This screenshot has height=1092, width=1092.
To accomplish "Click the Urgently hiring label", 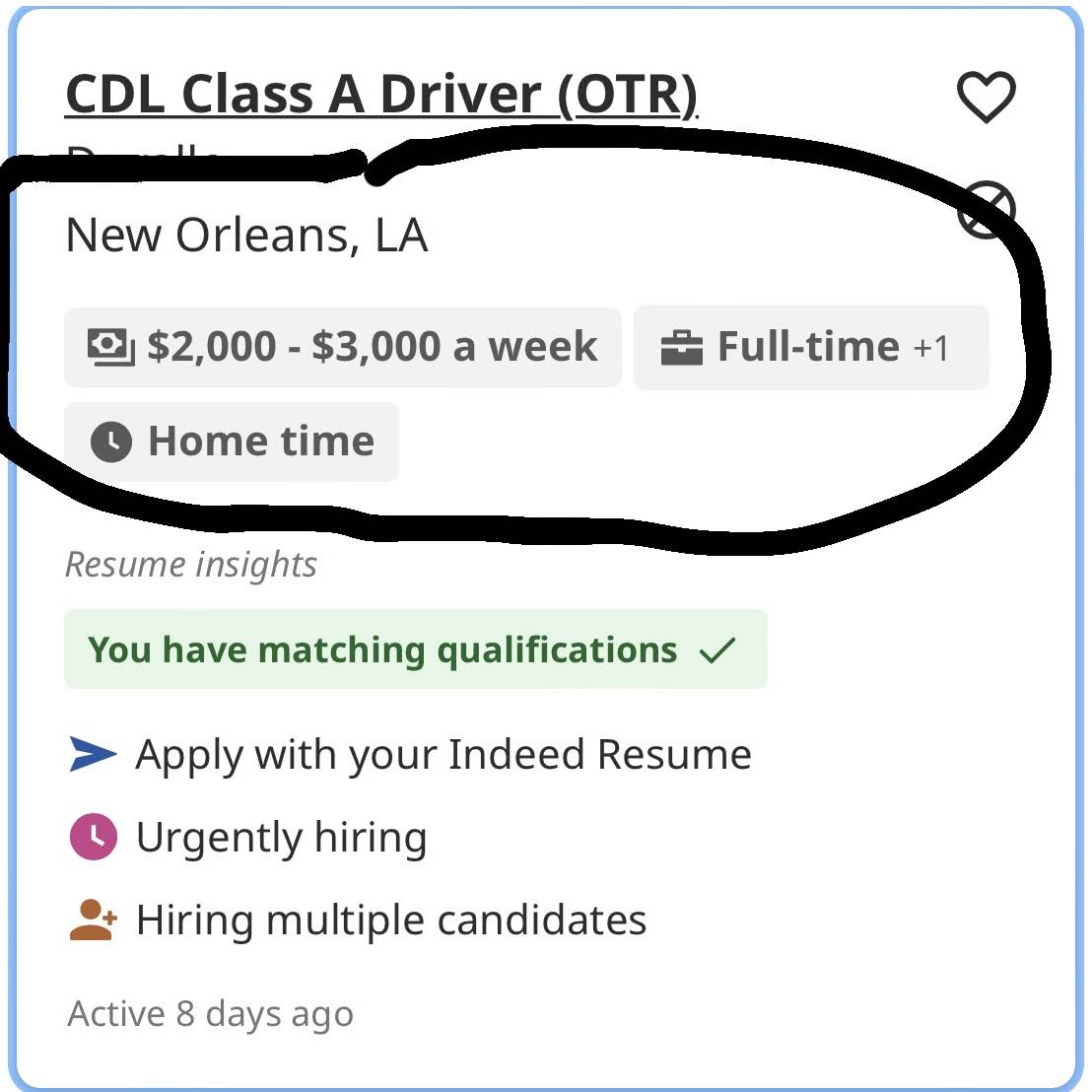I will click(281, 838).
